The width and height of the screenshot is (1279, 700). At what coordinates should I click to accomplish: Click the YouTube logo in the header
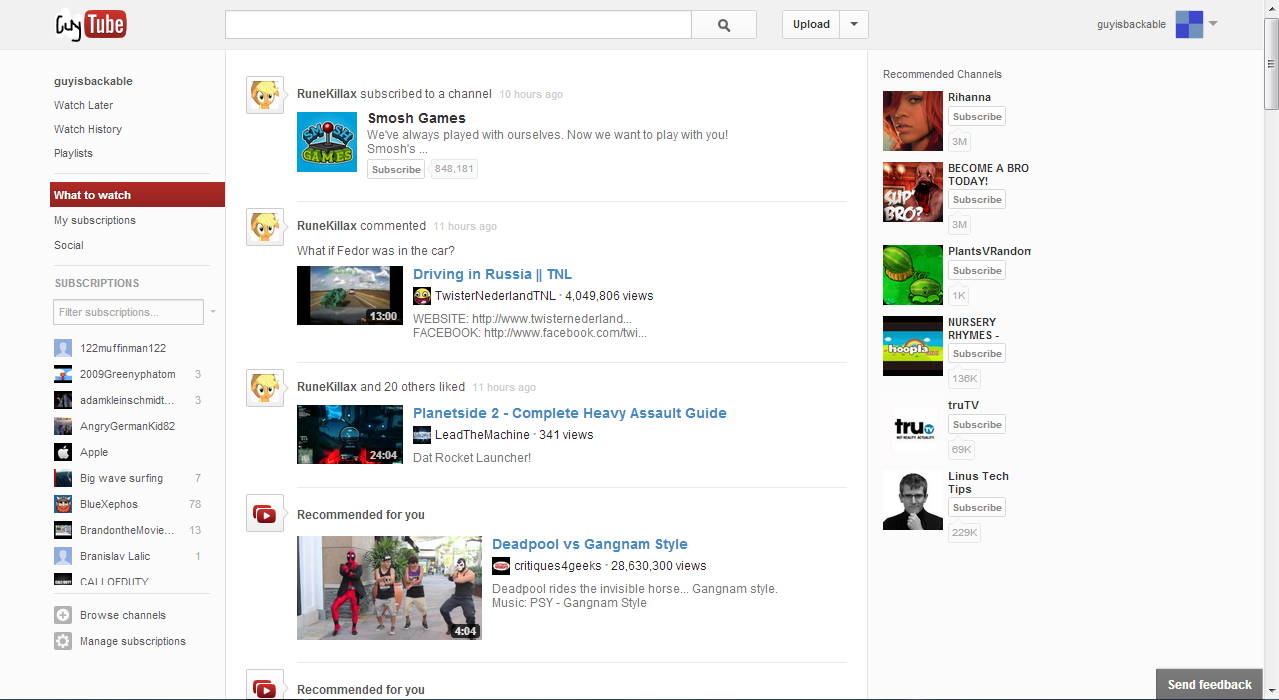pyautogui.click(x=91, y=24)
